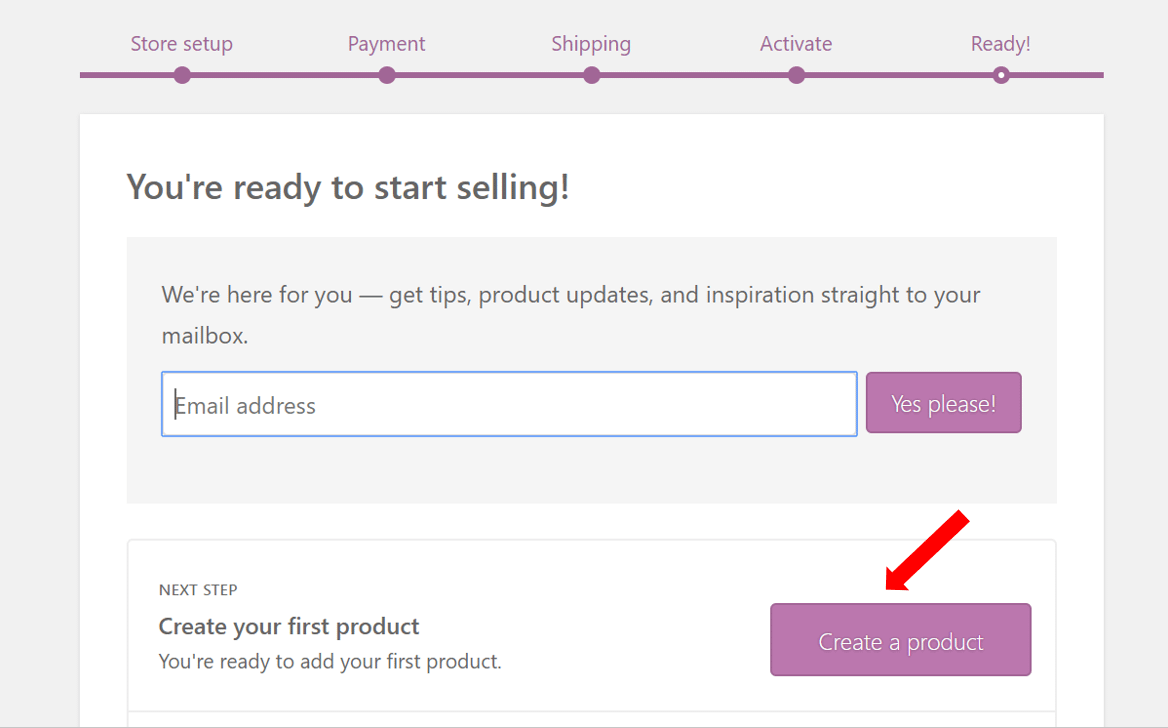The height and width of the screenshot is (728, 1168).
Task: Click the Store setup step label
Action: 182,44
